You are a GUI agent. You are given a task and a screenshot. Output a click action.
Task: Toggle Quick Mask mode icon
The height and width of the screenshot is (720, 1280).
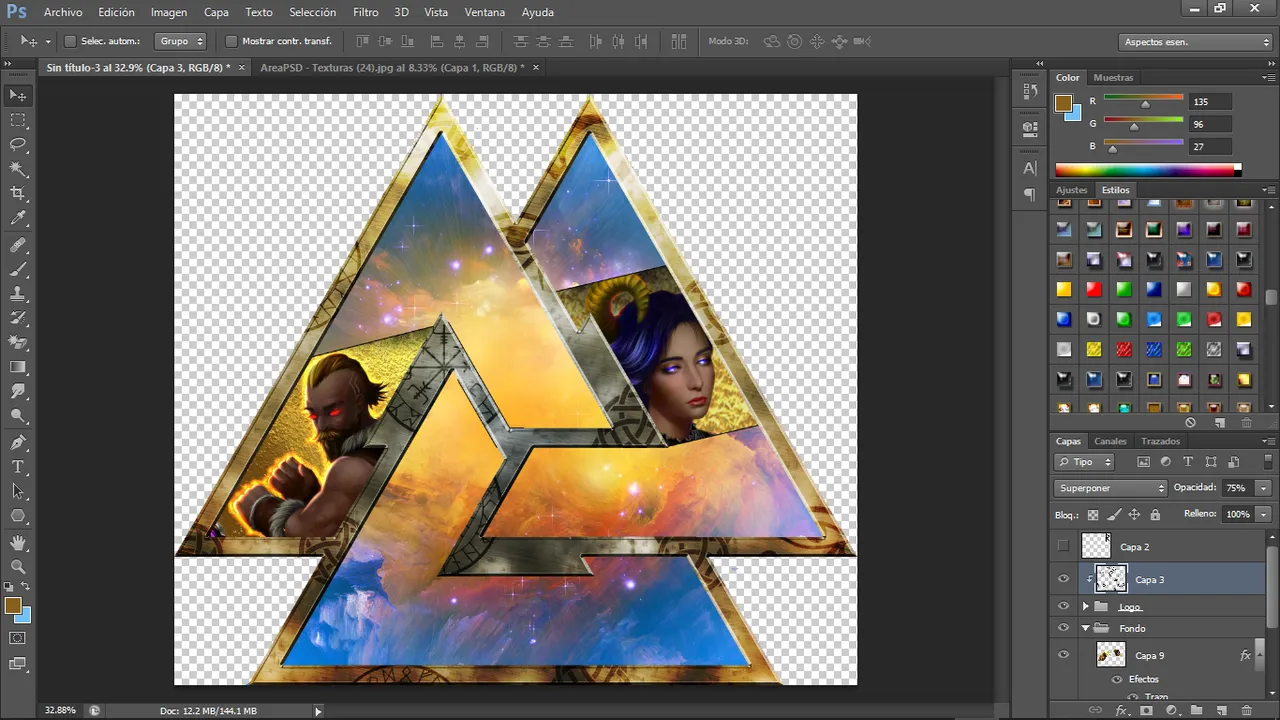click(18, 638)
